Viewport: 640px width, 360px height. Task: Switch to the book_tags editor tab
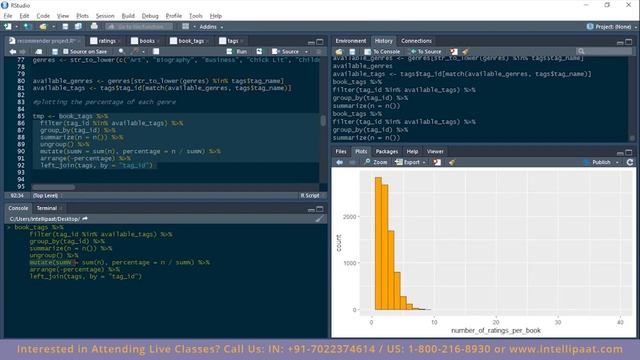(x=190, y=41)
